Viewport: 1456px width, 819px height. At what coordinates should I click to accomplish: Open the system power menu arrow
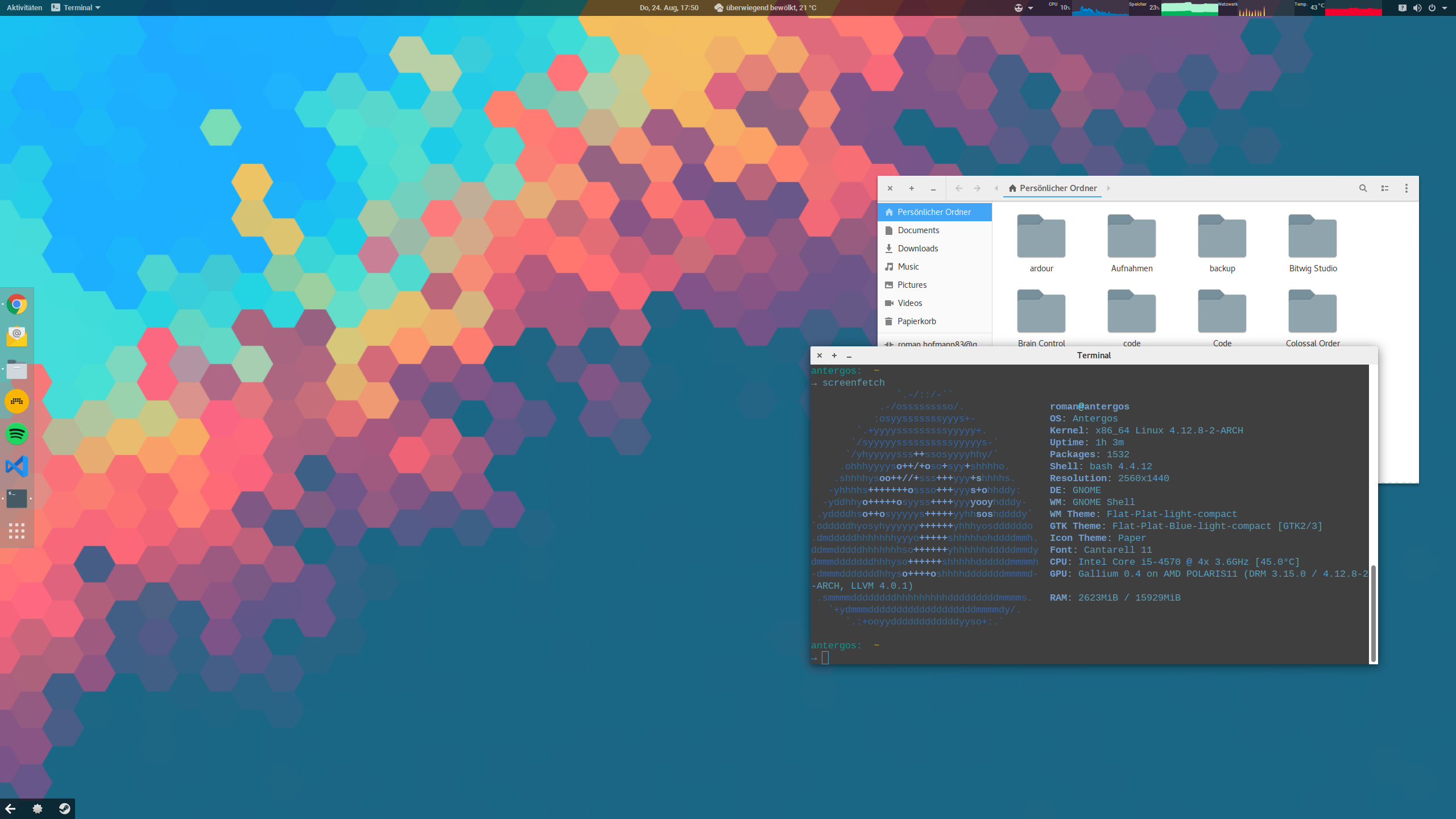click(x=1445, y=8)
